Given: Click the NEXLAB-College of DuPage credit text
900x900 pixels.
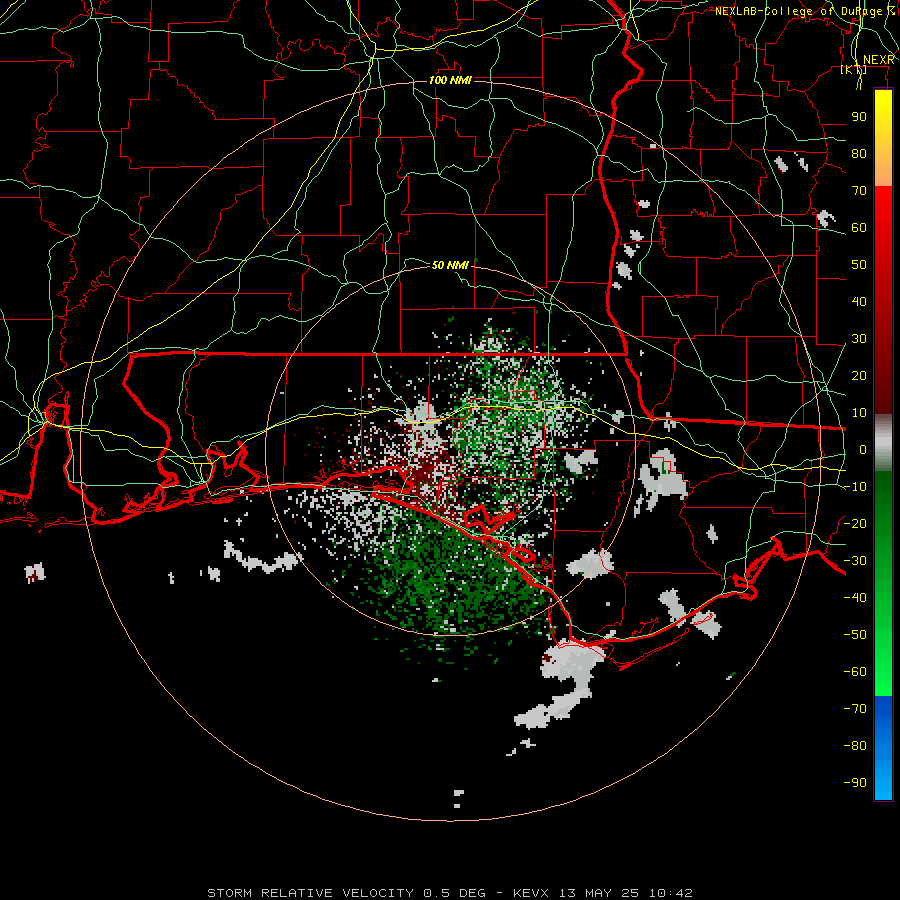Looking at the screenshot, I should [805, 11].
